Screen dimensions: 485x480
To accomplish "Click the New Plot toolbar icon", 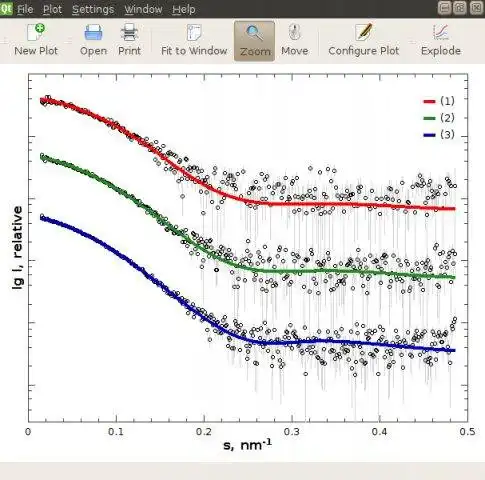I will pyautogui.click(x=36, y=40).
